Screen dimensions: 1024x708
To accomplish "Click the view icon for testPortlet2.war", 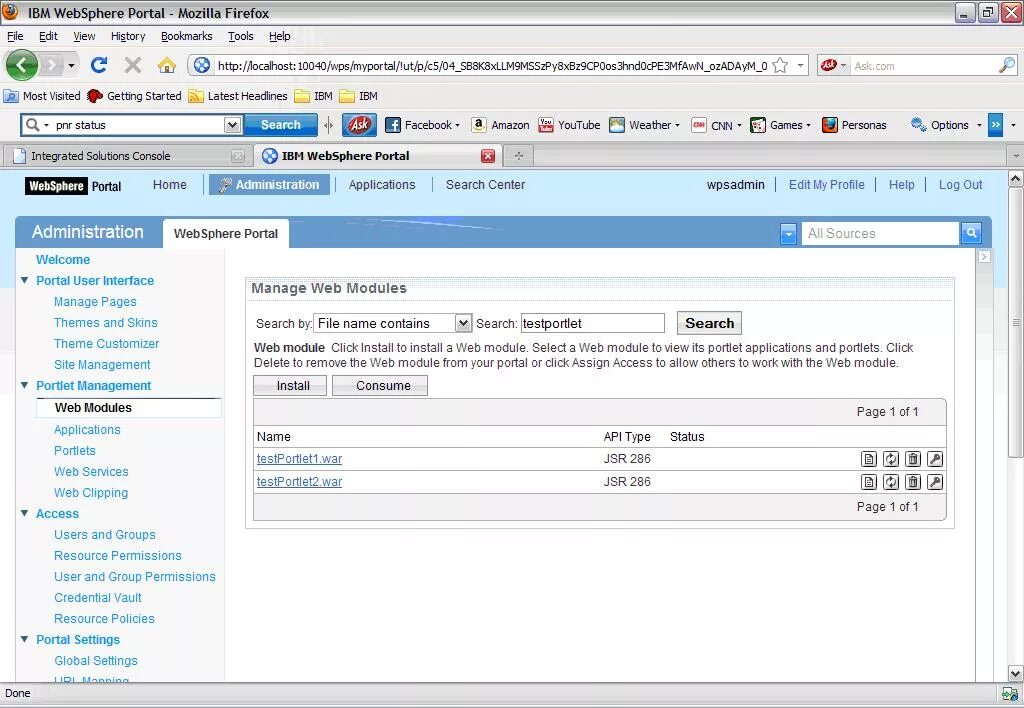I will (x=869, y=482).
